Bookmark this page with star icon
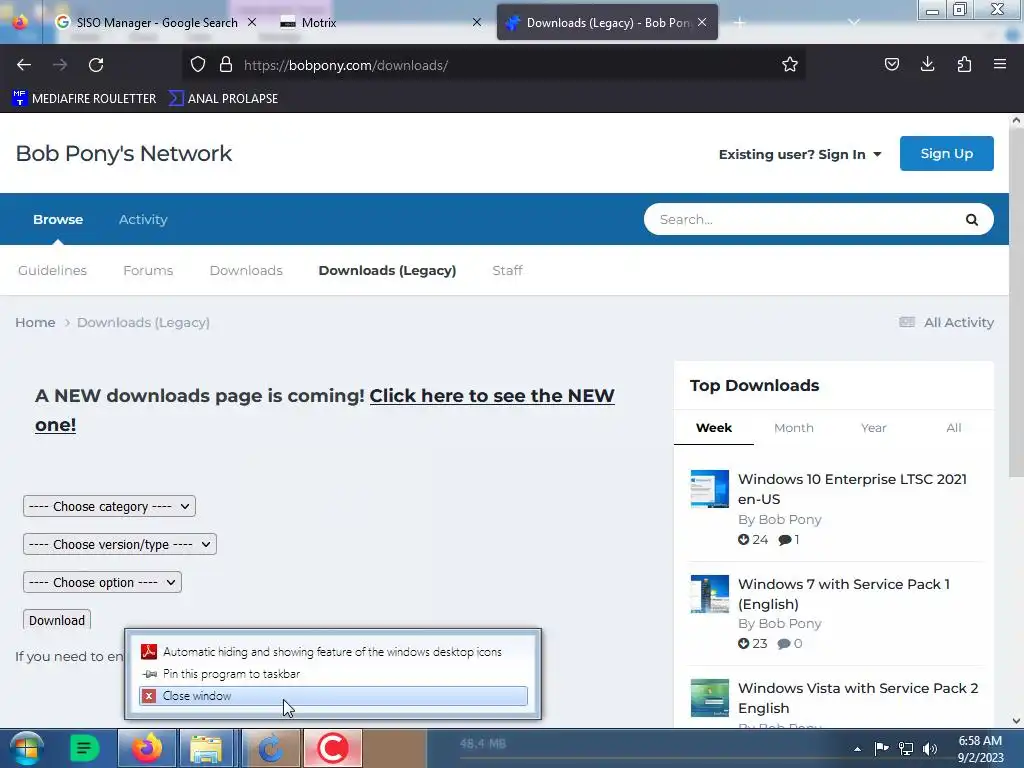The image size is (1024, 768). (x=790, y=64)
